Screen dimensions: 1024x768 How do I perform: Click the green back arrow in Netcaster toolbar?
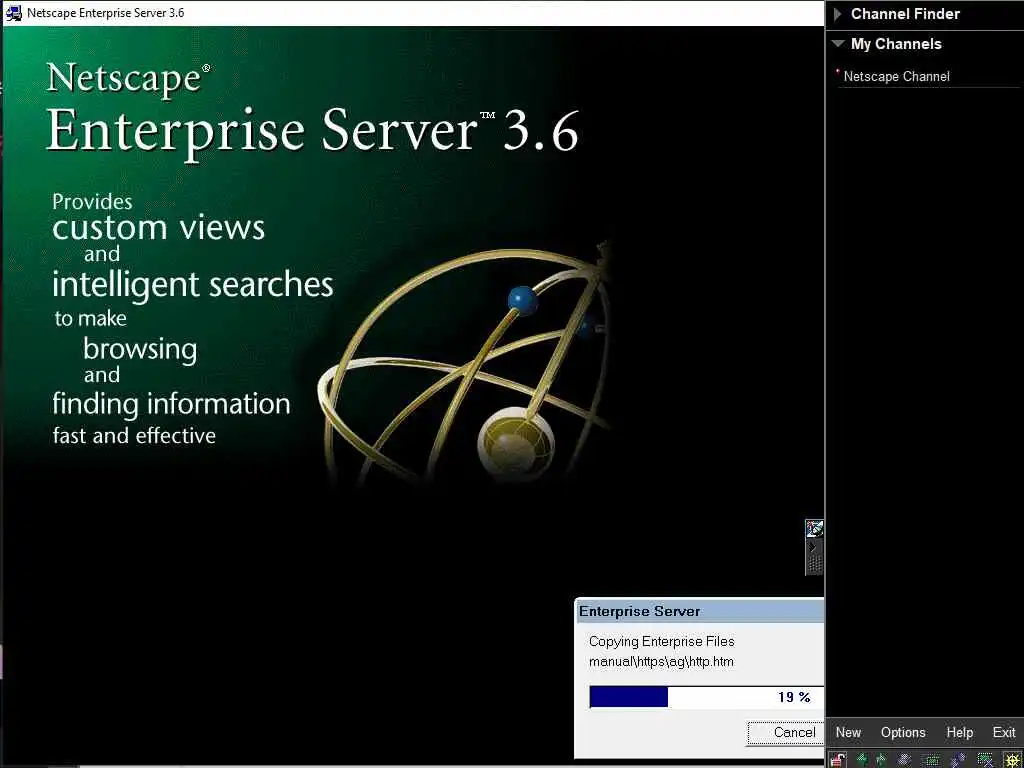click(x=862, y=760)
